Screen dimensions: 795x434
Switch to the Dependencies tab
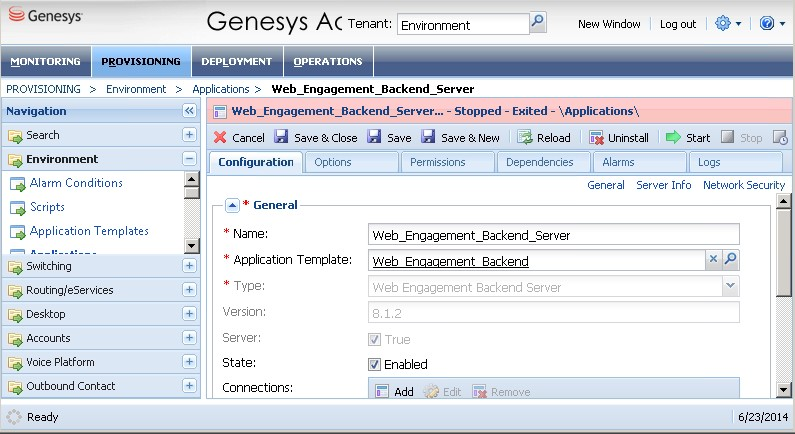coord(543,162)
